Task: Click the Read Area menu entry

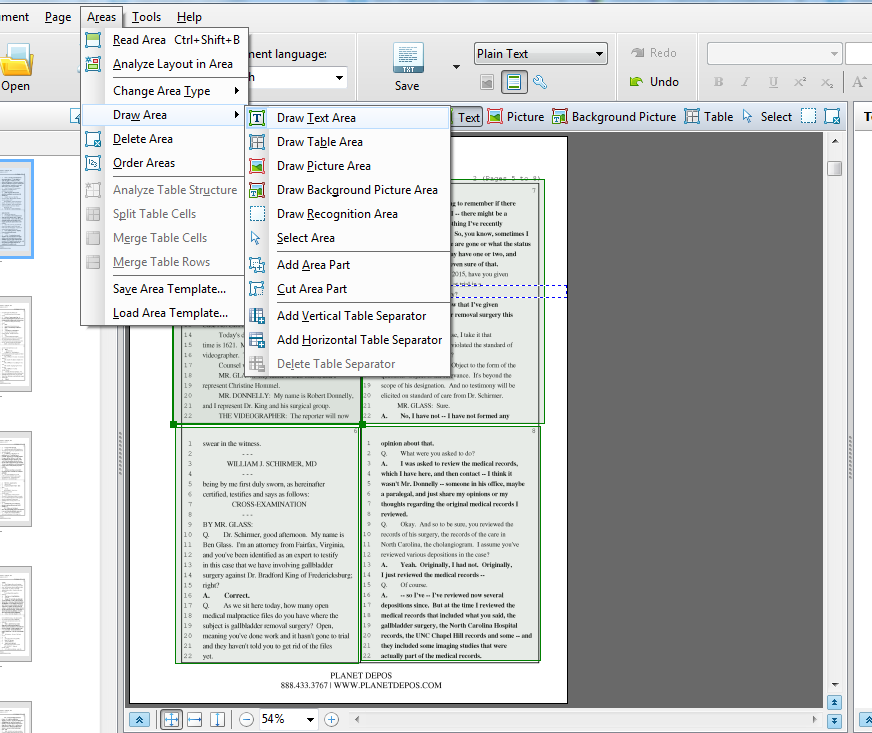Action: point(165,40)
